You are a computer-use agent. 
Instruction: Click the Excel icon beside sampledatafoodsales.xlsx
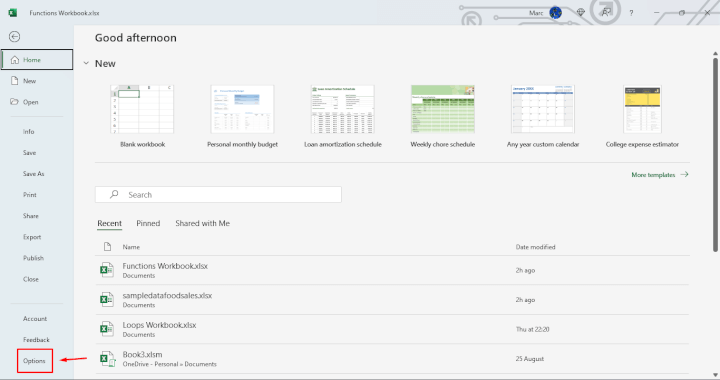[x=107, y=299]
